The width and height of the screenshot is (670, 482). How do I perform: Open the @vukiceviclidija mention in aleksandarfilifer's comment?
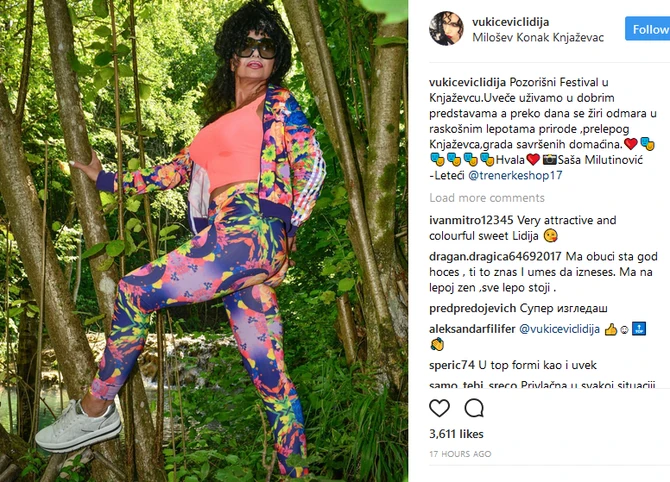pyautogui.click(x=559, y=329)
